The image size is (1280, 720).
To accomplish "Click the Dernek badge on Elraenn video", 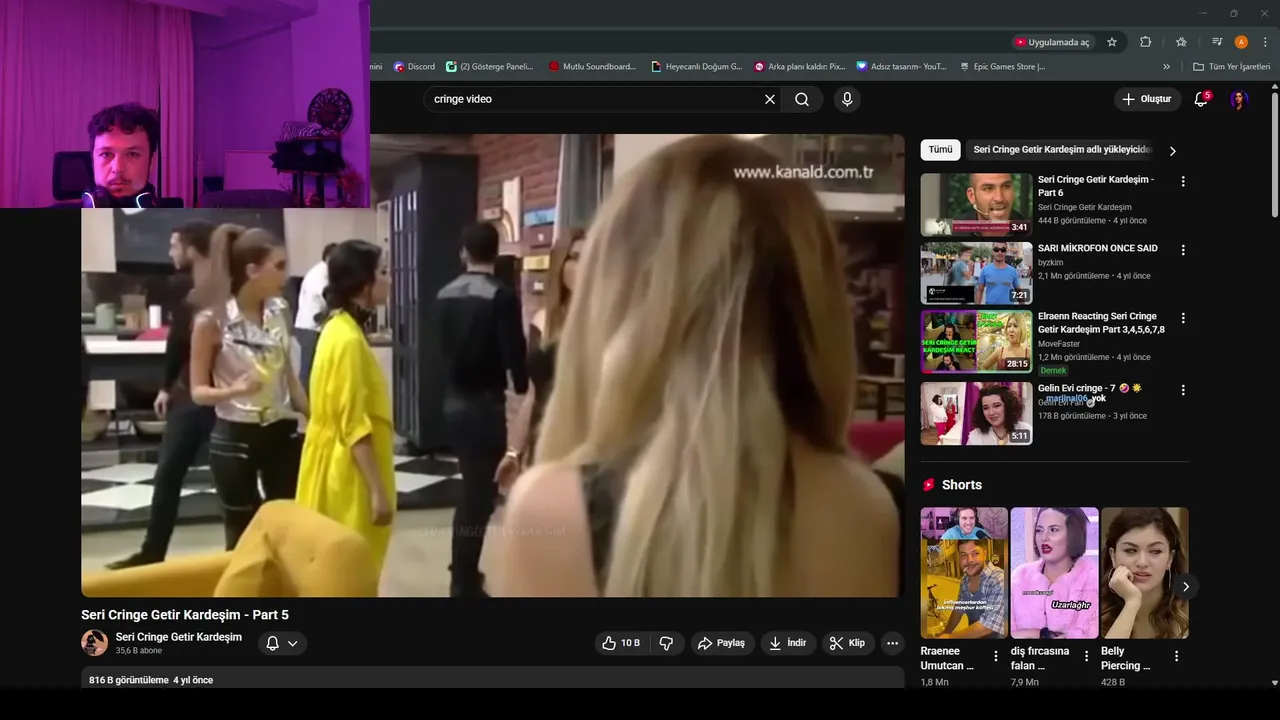I will click(x=1053, y=371).
